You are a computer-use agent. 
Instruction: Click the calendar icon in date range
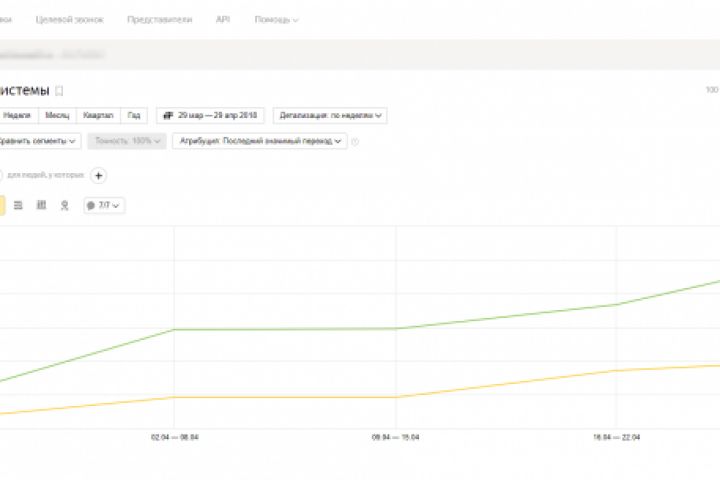point(167,115)
